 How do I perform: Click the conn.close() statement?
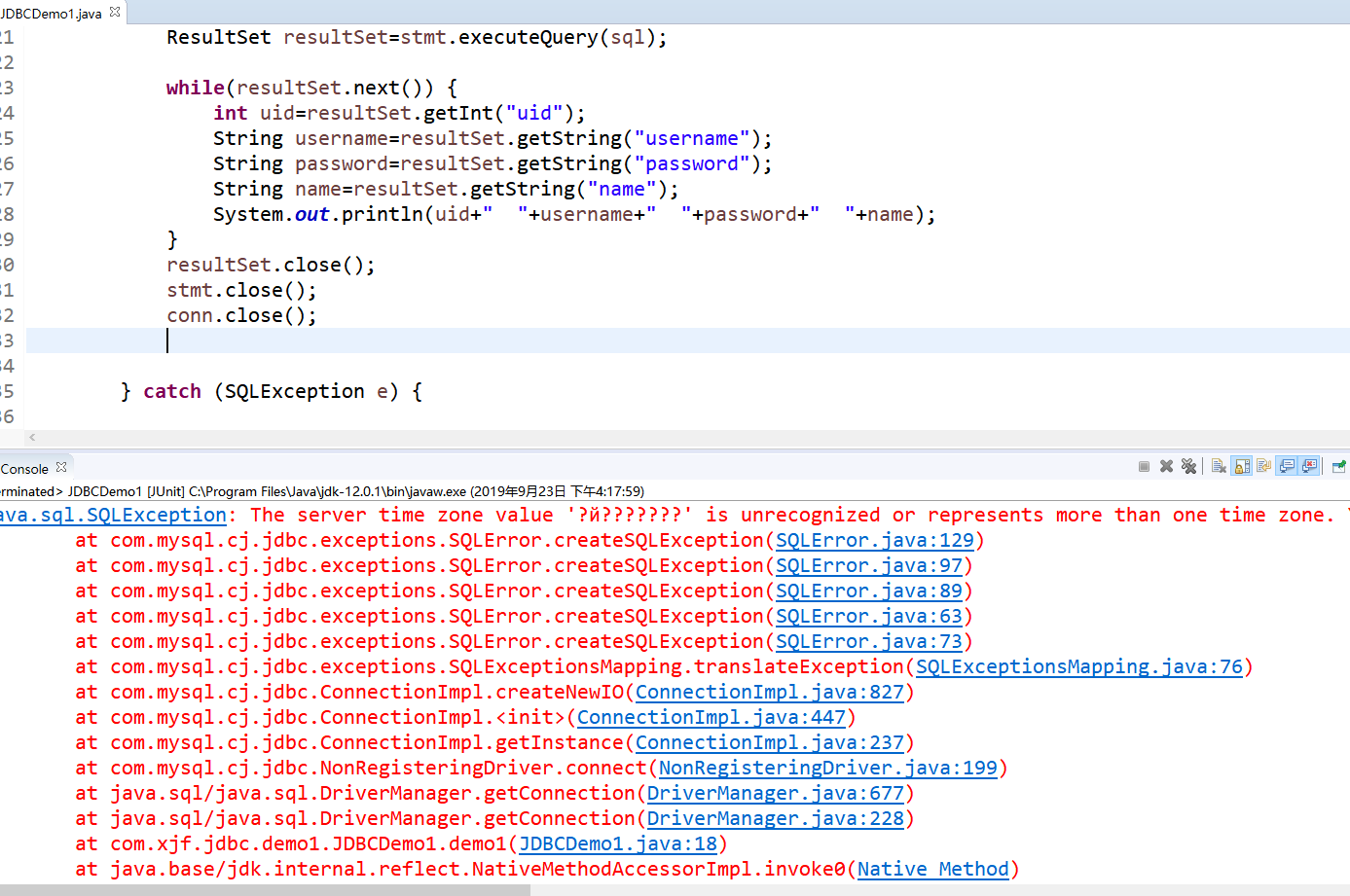(241, 315)
